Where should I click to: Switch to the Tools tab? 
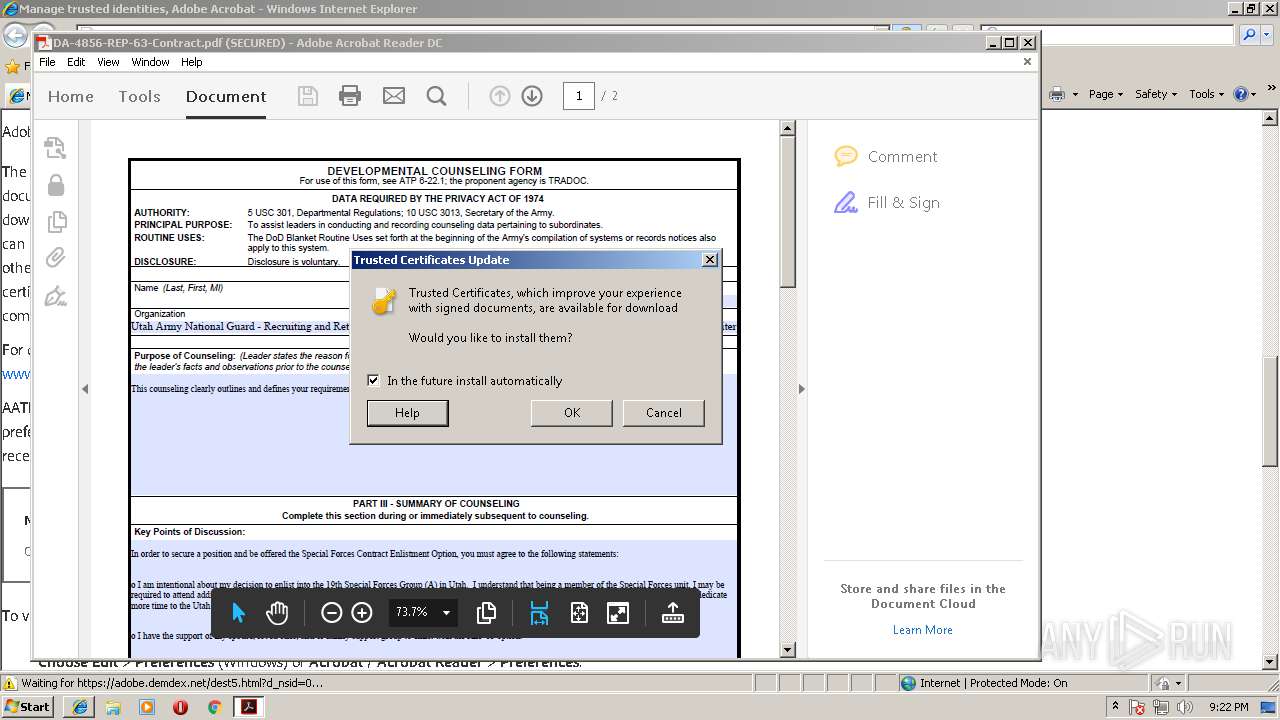(x=139, y=96)
